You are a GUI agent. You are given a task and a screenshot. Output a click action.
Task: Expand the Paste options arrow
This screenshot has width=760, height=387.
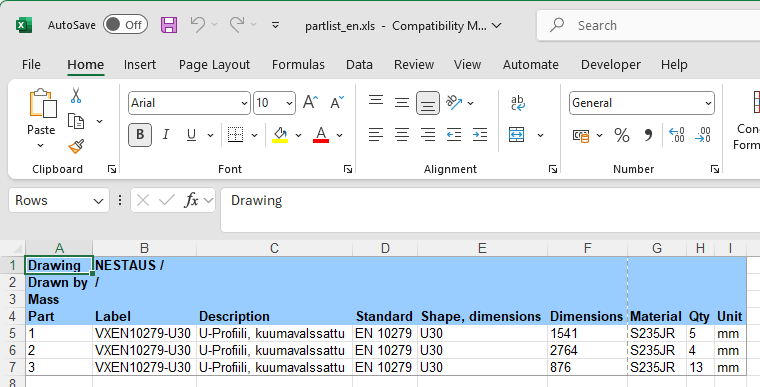[41, 145]
